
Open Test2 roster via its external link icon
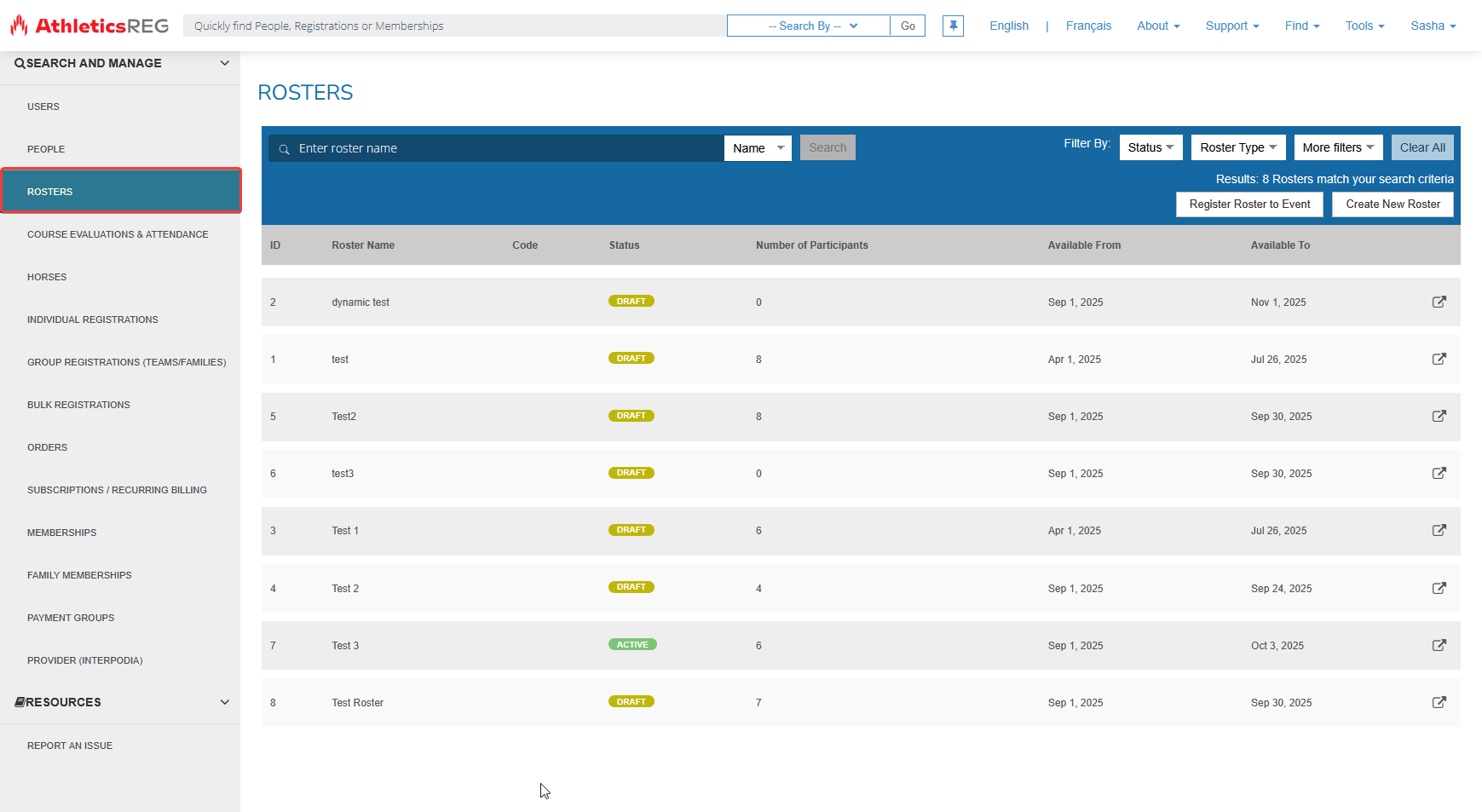pyautogui.click(x=1439, y=416)
